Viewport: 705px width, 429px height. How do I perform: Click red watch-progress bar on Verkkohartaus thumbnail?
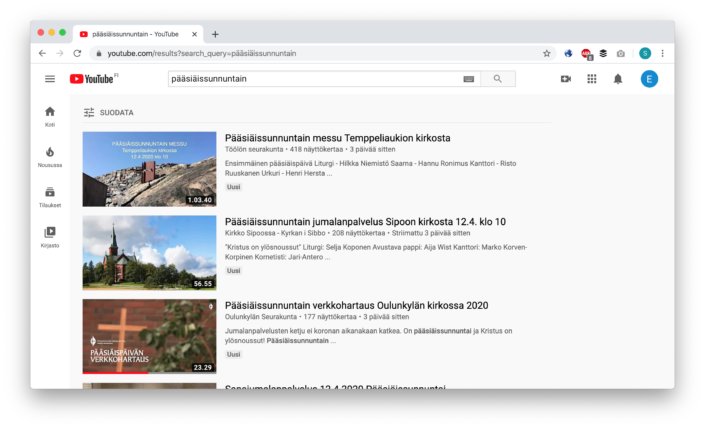point(116,373)
